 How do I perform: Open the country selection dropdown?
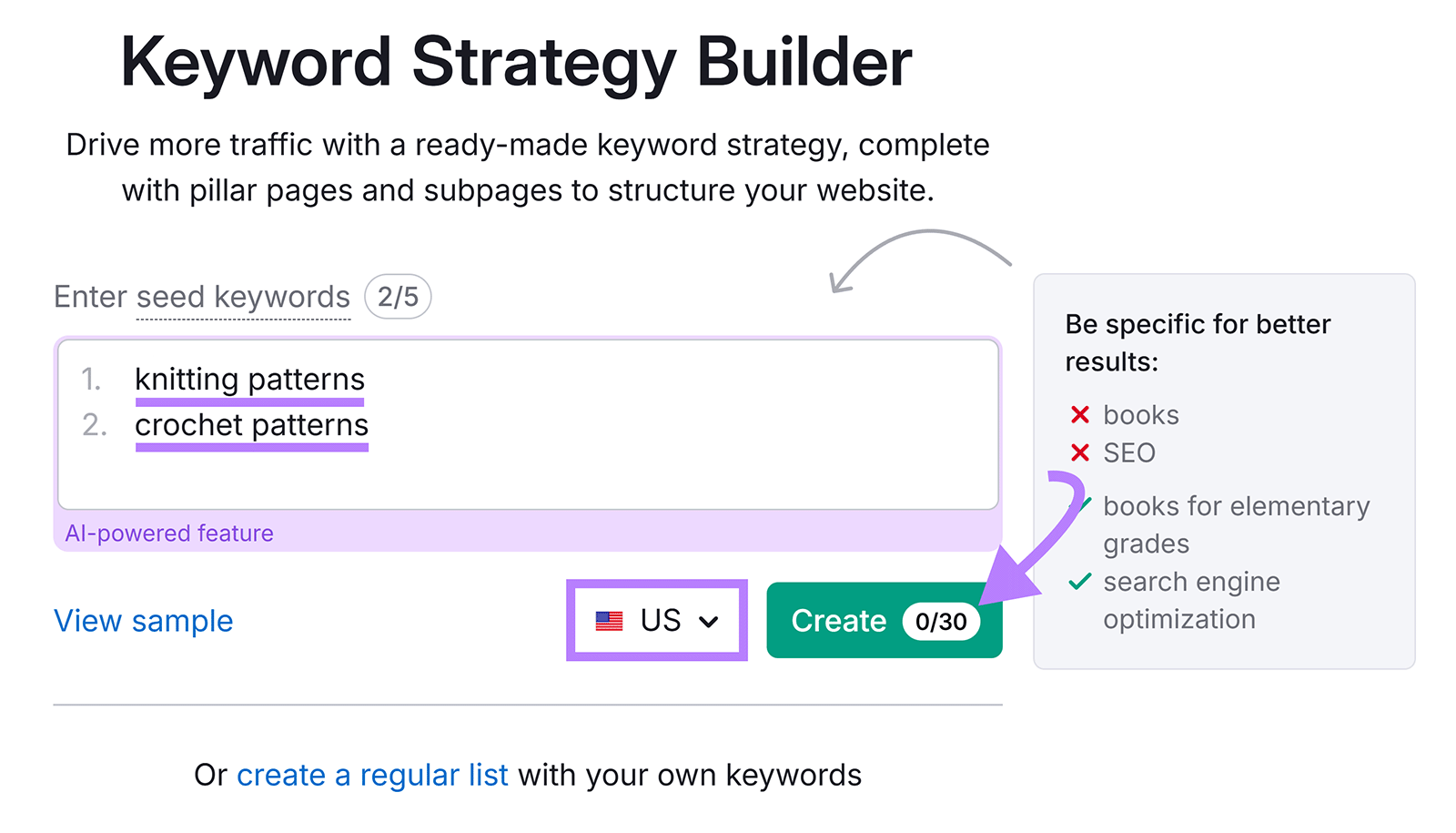tap(657, 621)
